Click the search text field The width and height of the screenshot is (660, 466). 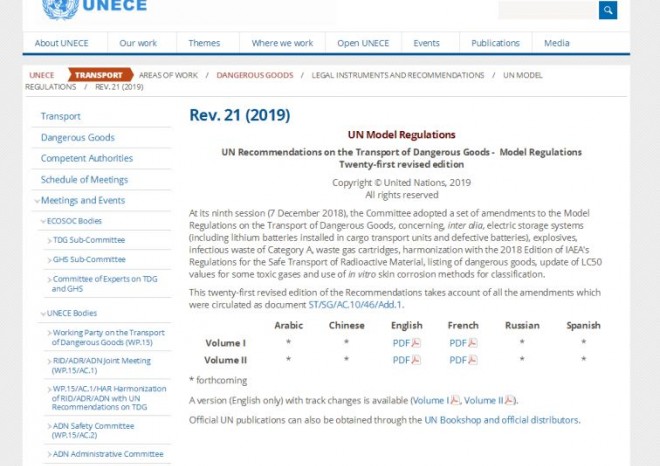click(547, 10)
